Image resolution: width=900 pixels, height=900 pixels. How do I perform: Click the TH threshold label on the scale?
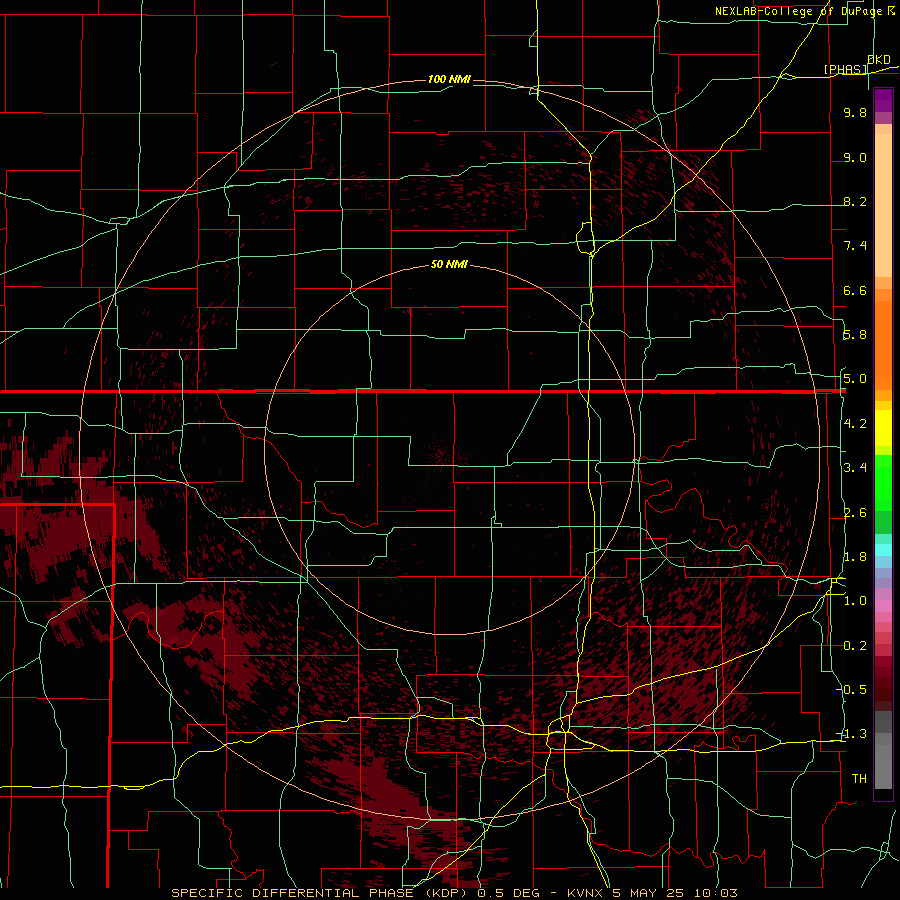(859, 779)
